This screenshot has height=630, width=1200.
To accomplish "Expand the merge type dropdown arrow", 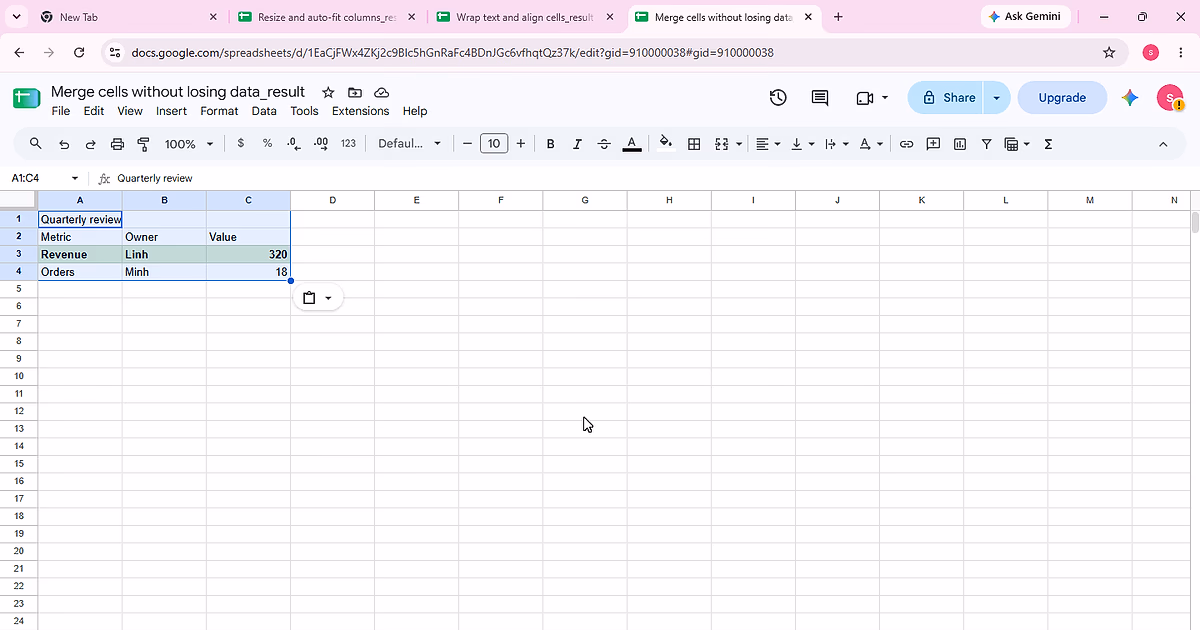I will point(739,144).
